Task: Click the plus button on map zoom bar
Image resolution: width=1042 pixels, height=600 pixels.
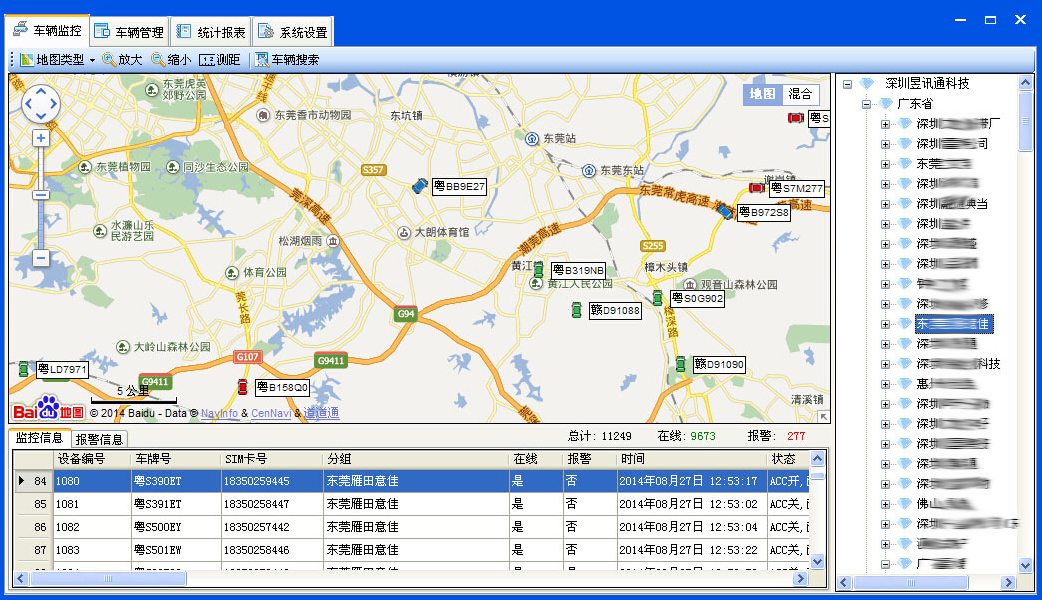Action: tap(41, 138)
